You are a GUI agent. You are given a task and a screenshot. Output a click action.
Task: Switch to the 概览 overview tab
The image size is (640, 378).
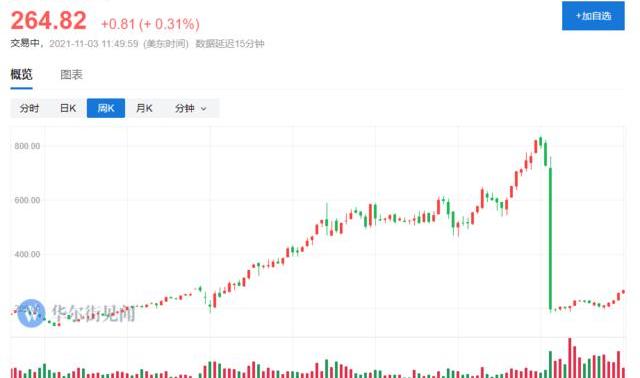(x=21, y=75)
